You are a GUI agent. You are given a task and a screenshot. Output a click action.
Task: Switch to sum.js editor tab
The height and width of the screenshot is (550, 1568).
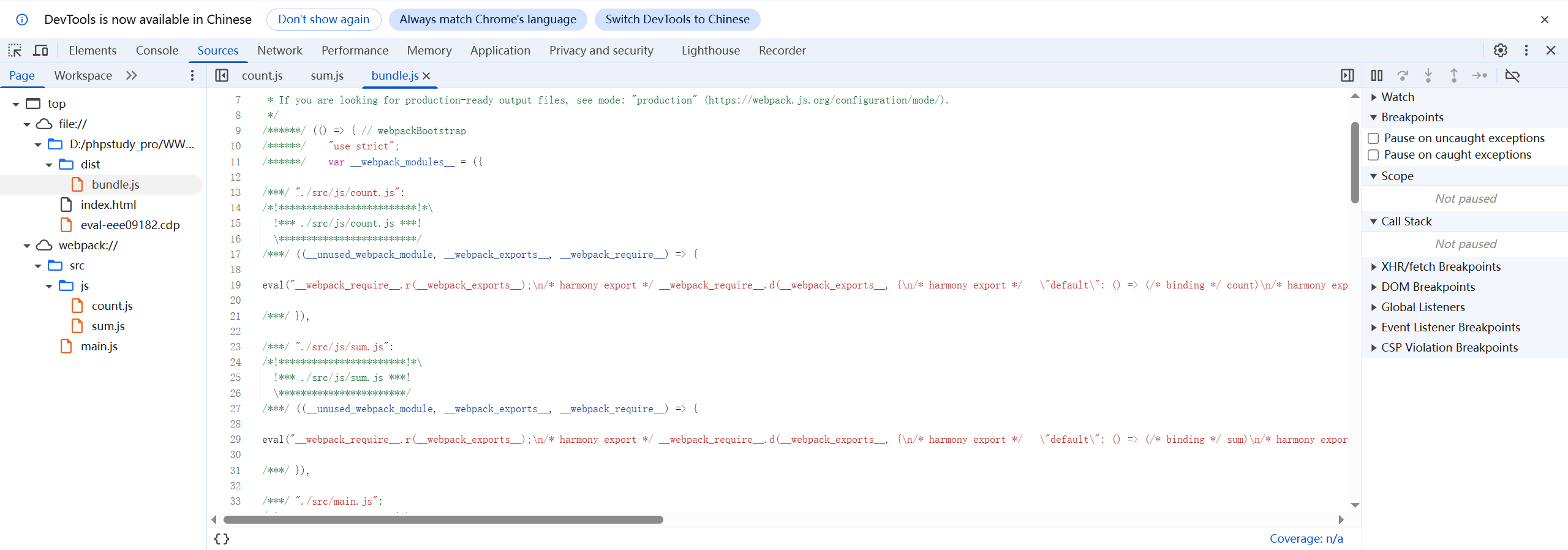(x=327, y=75)
